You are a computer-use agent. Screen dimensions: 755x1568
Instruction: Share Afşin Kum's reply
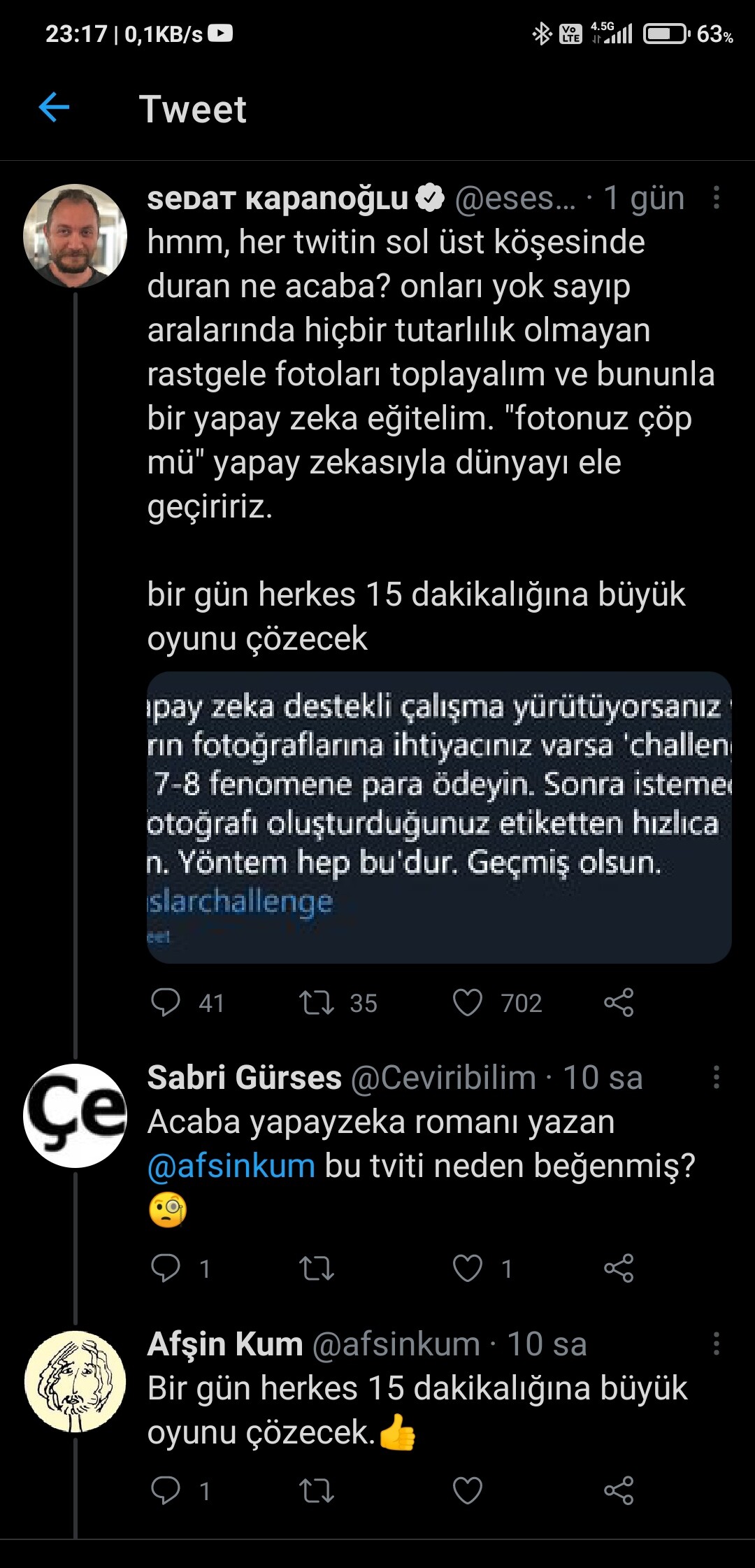(x=619, y=1490)
